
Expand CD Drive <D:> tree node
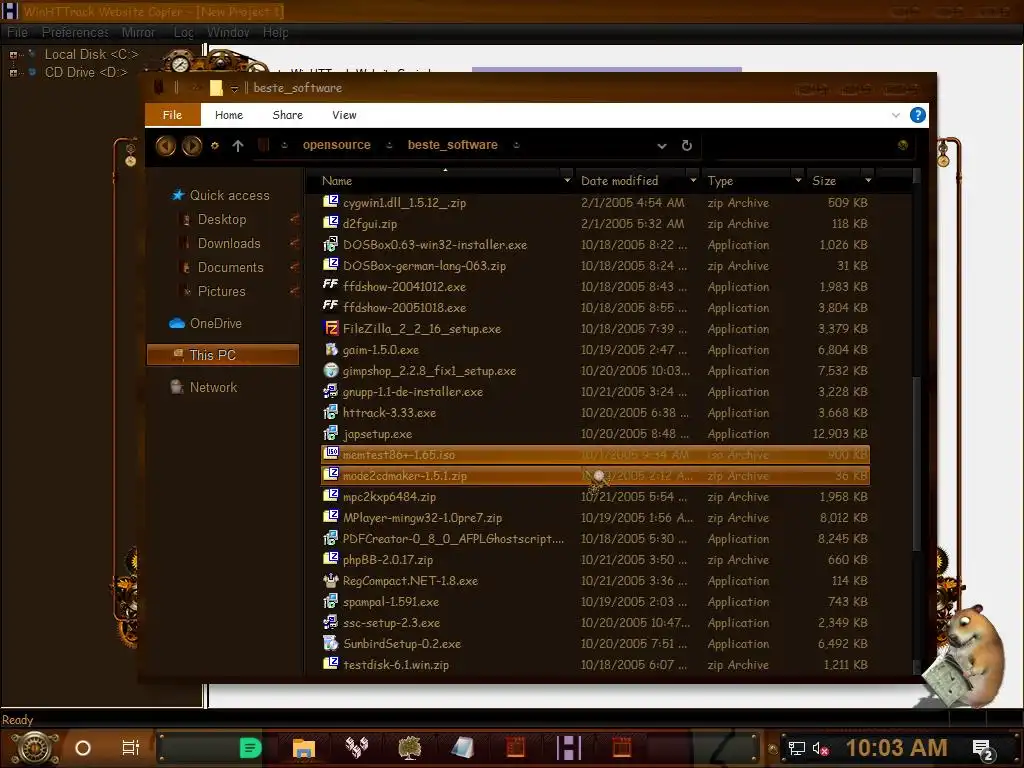(x=13, y=72)
